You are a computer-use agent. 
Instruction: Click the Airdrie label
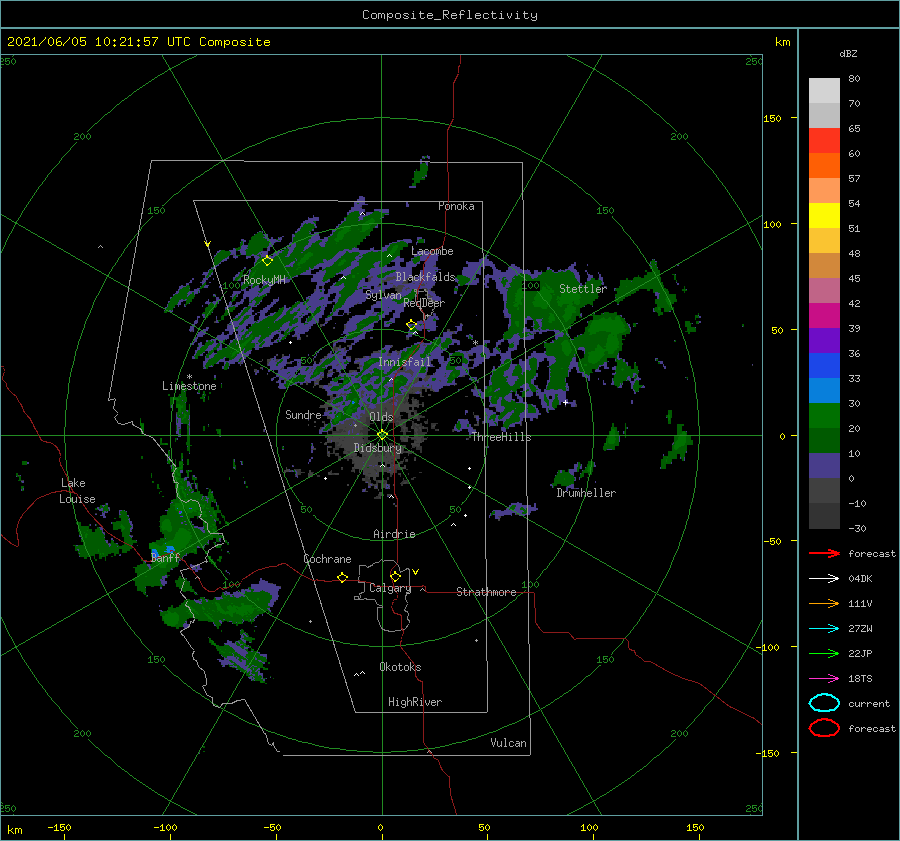coord(394,534)
